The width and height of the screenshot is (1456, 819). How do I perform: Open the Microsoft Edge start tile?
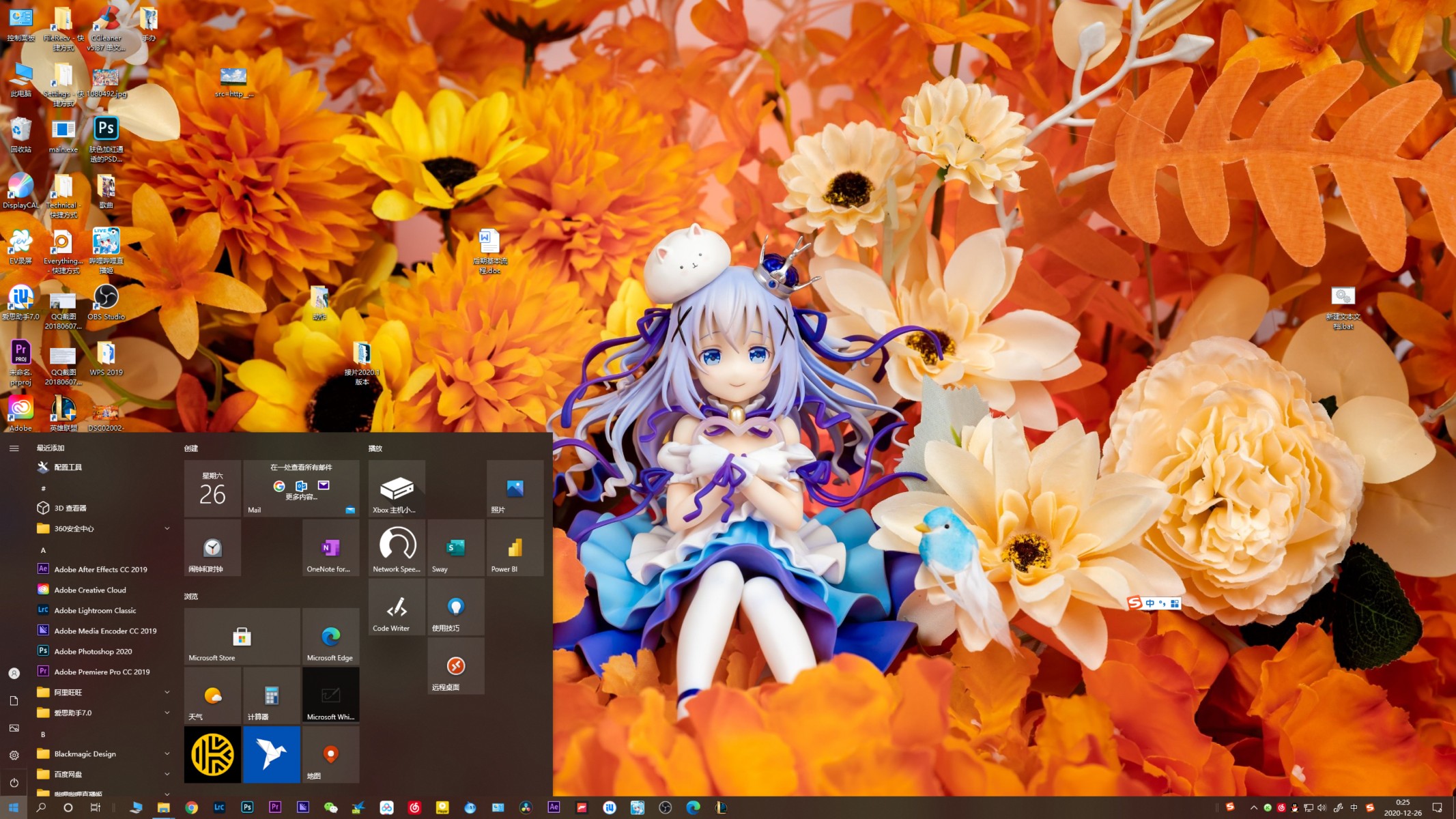(x=331, y=636)
